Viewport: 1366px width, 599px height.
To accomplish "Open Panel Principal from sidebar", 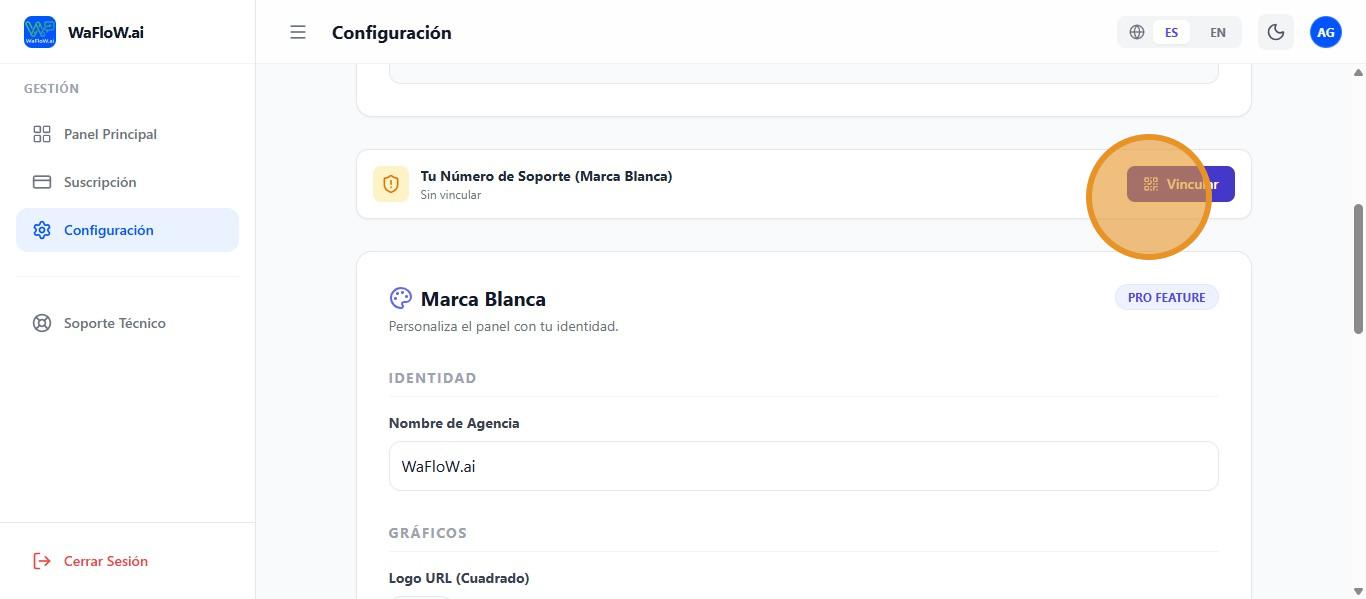I will click(110, 134).
